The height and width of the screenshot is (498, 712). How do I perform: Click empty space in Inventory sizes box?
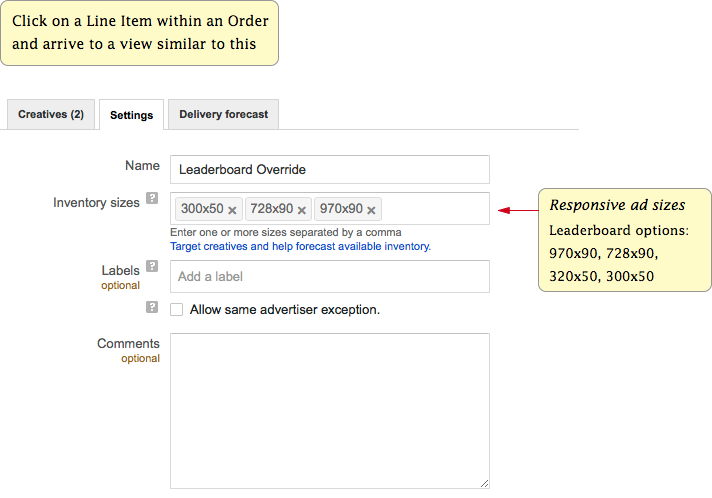435,208
